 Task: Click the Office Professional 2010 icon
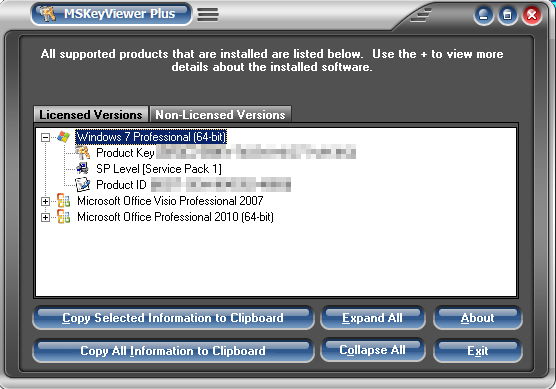63,217
